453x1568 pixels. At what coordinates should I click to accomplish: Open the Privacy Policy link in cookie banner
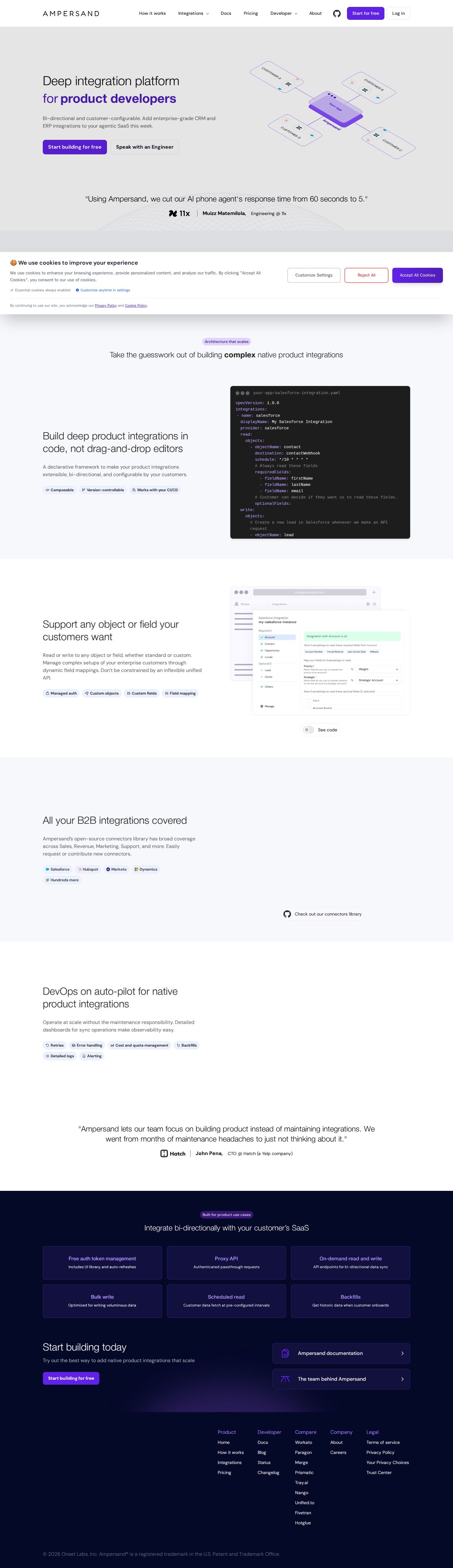tap(106, 305)
